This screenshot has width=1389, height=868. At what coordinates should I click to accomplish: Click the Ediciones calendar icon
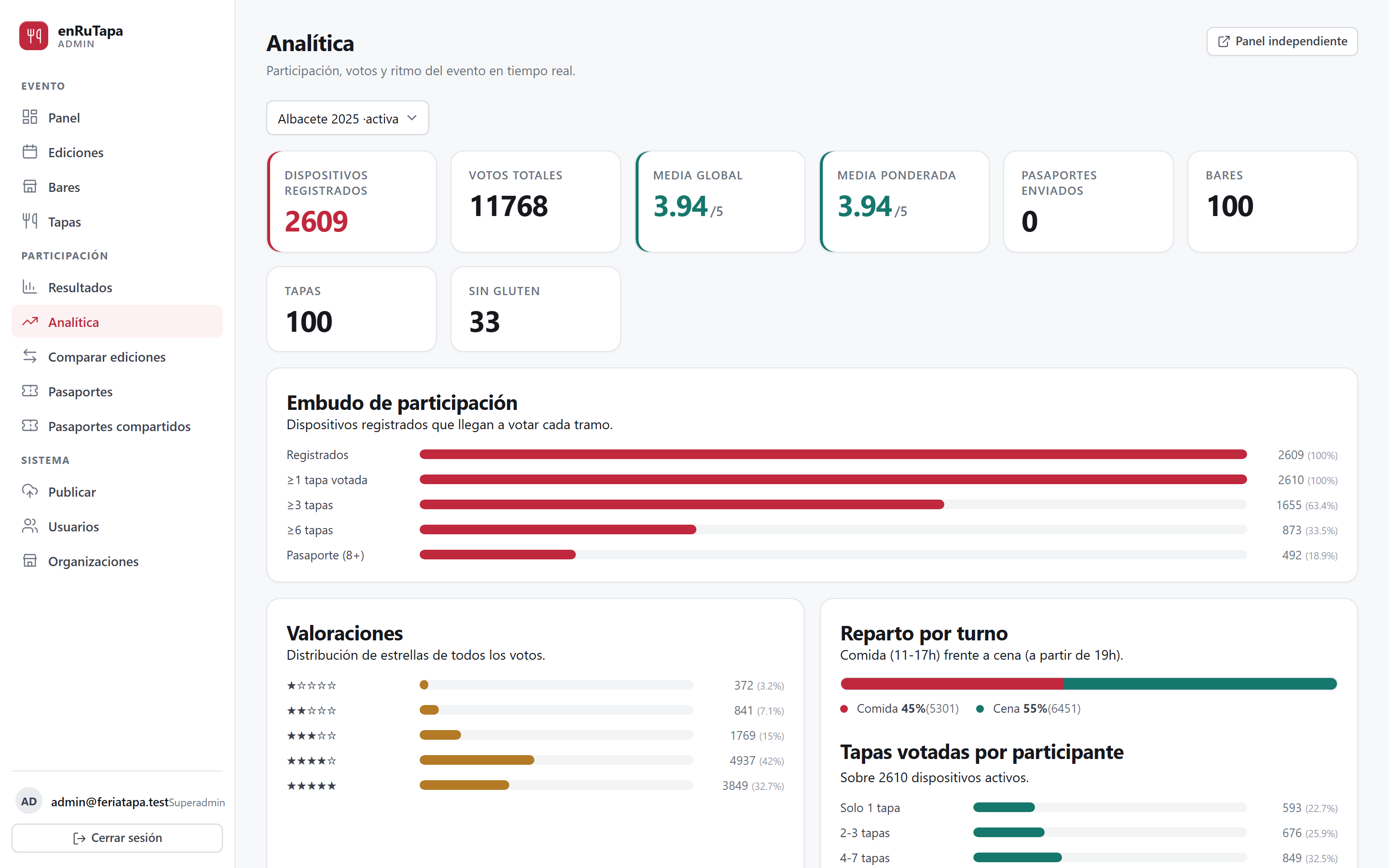pos(30,152)
